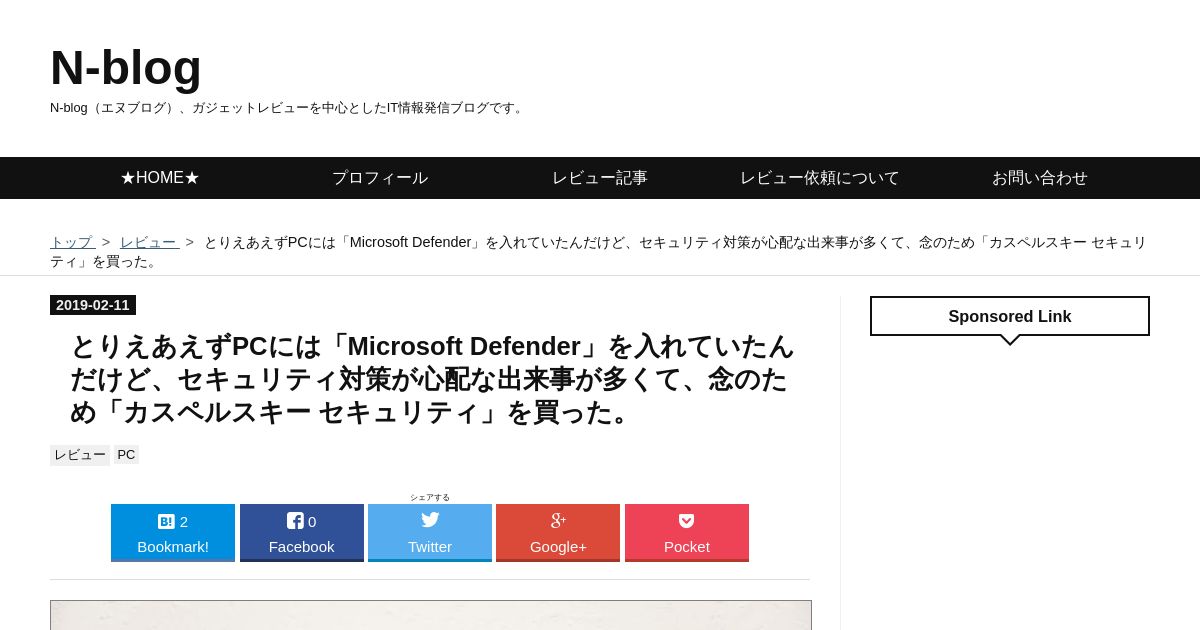Click the article headline about Microsoft Defender

pos(431,379)
